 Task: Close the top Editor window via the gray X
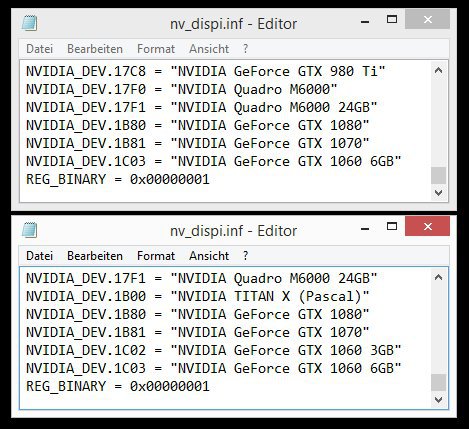point(427,19)
